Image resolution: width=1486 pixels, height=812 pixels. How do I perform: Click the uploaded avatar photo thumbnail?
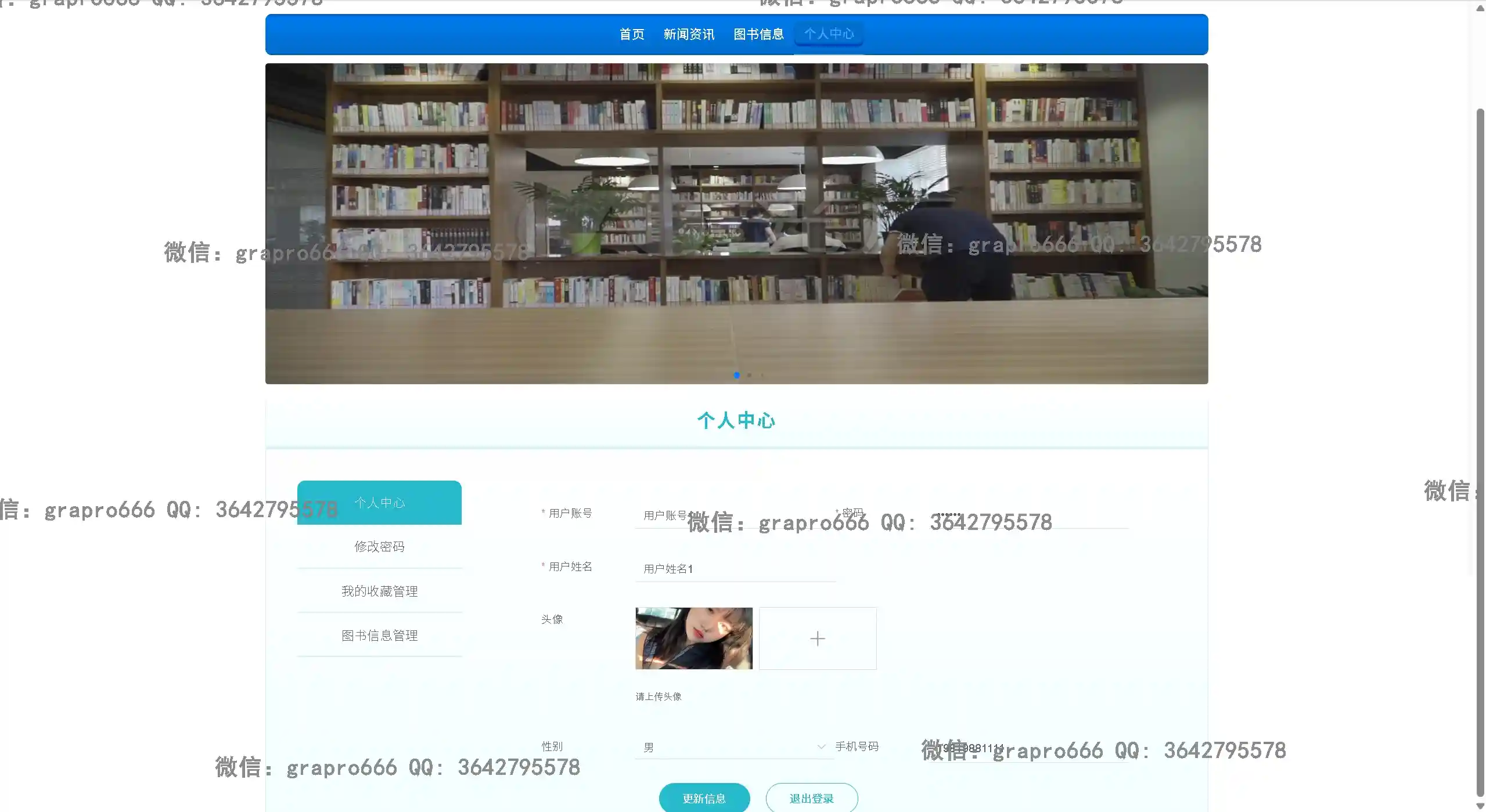pyautogui.click(x=693, y=638)
